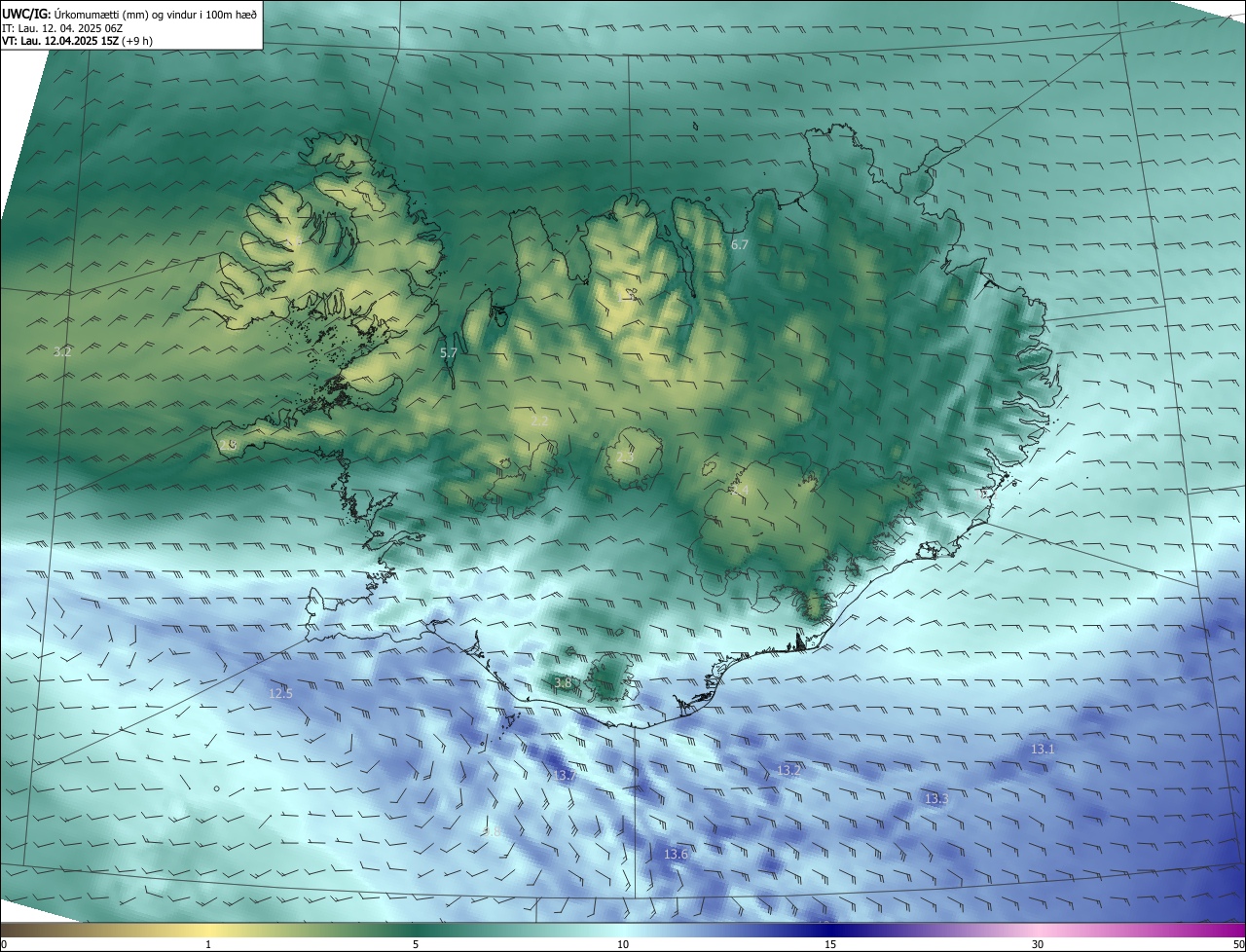Click the 13.1 value on the map
The width and height of the screenshot is (1246, 952).
[x=1043, y=750]
